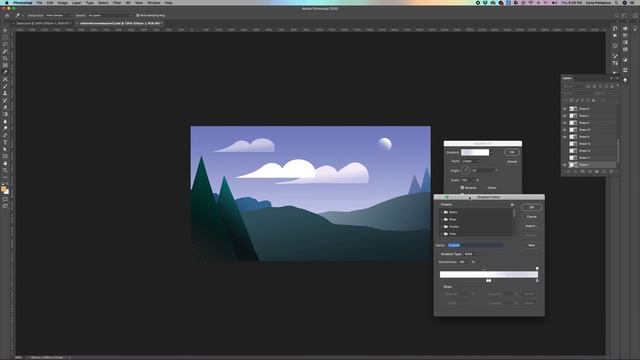Click Cancel in the Gradient Fill dialog

512,162
